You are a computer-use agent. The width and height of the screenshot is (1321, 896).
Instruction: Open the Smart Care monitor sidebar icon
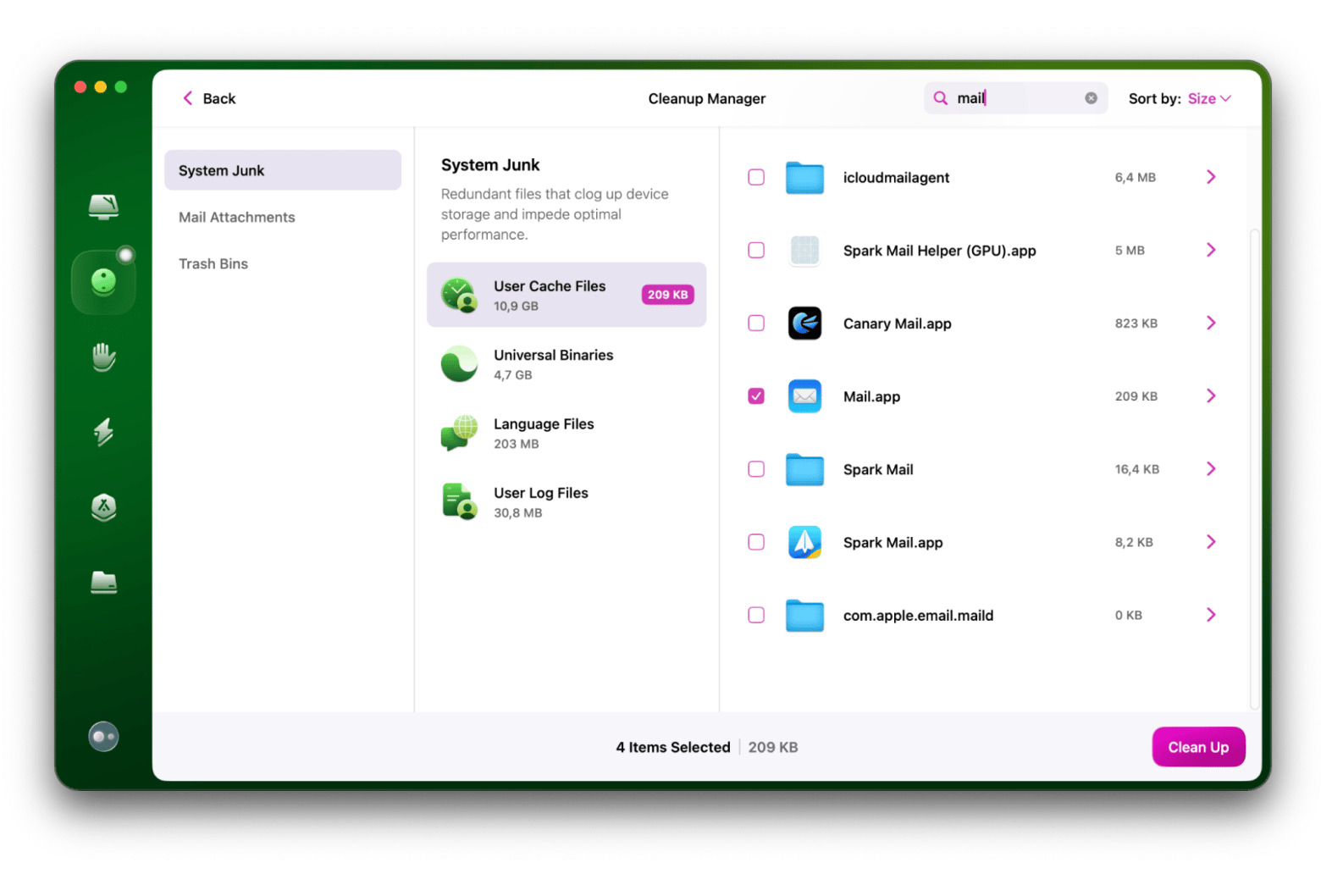[x=103, y=206]
